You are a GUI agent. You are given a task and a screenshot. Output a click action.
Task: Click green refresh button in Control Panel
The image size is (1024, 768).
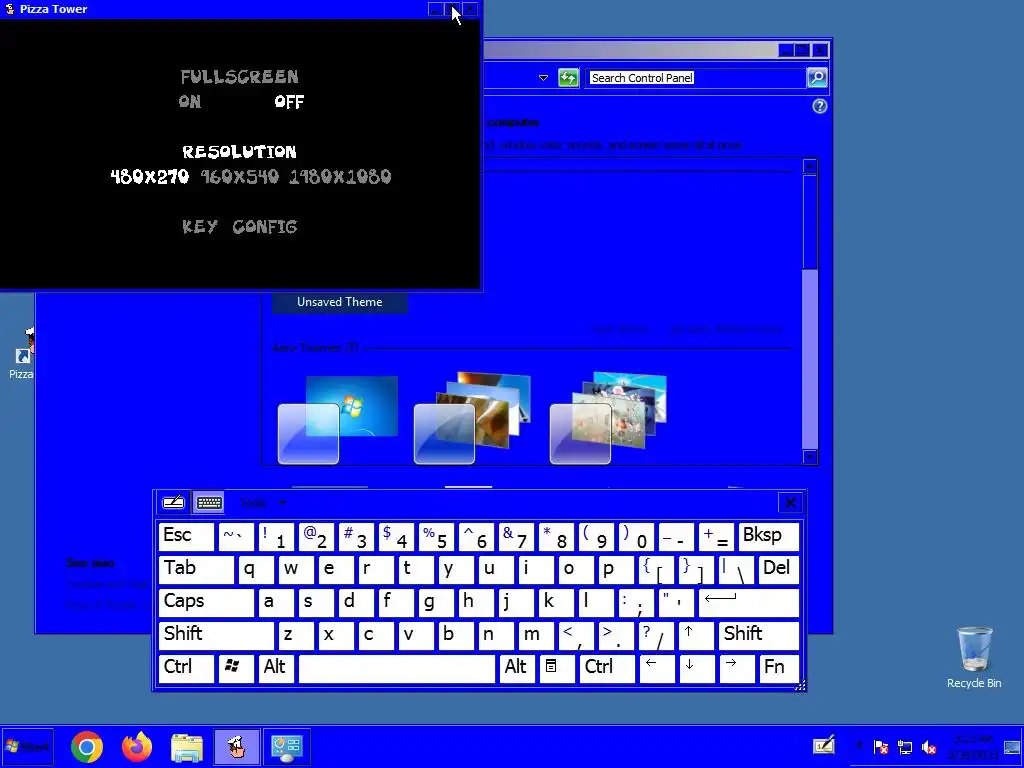(568, 78)
